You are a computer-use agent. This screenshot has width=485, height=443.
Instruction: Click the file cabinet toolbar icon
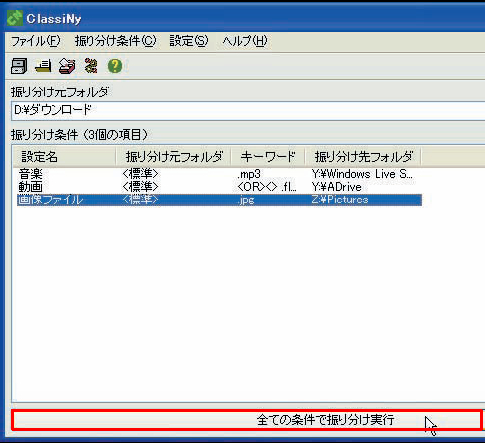point(19,66)
